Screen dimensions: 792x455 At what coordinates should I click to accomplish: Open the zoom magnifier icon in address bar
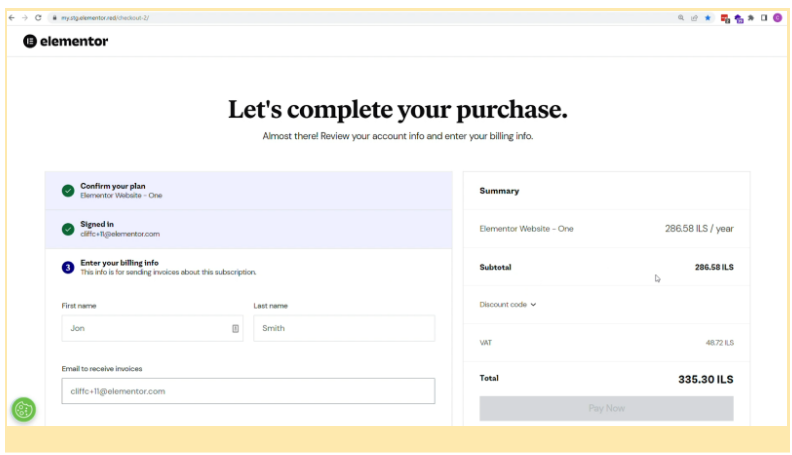click(681, 18)
